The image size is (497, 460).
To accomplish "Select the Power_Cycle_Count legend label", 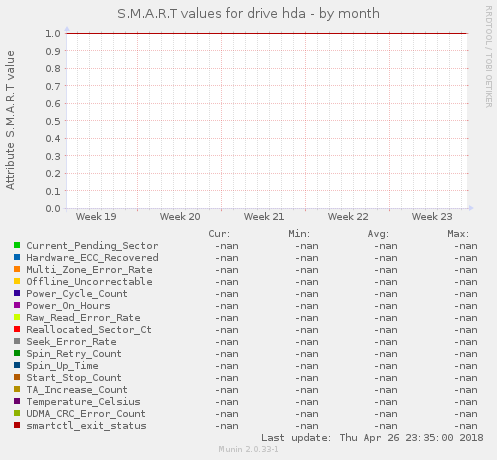I will pos(77,294).
